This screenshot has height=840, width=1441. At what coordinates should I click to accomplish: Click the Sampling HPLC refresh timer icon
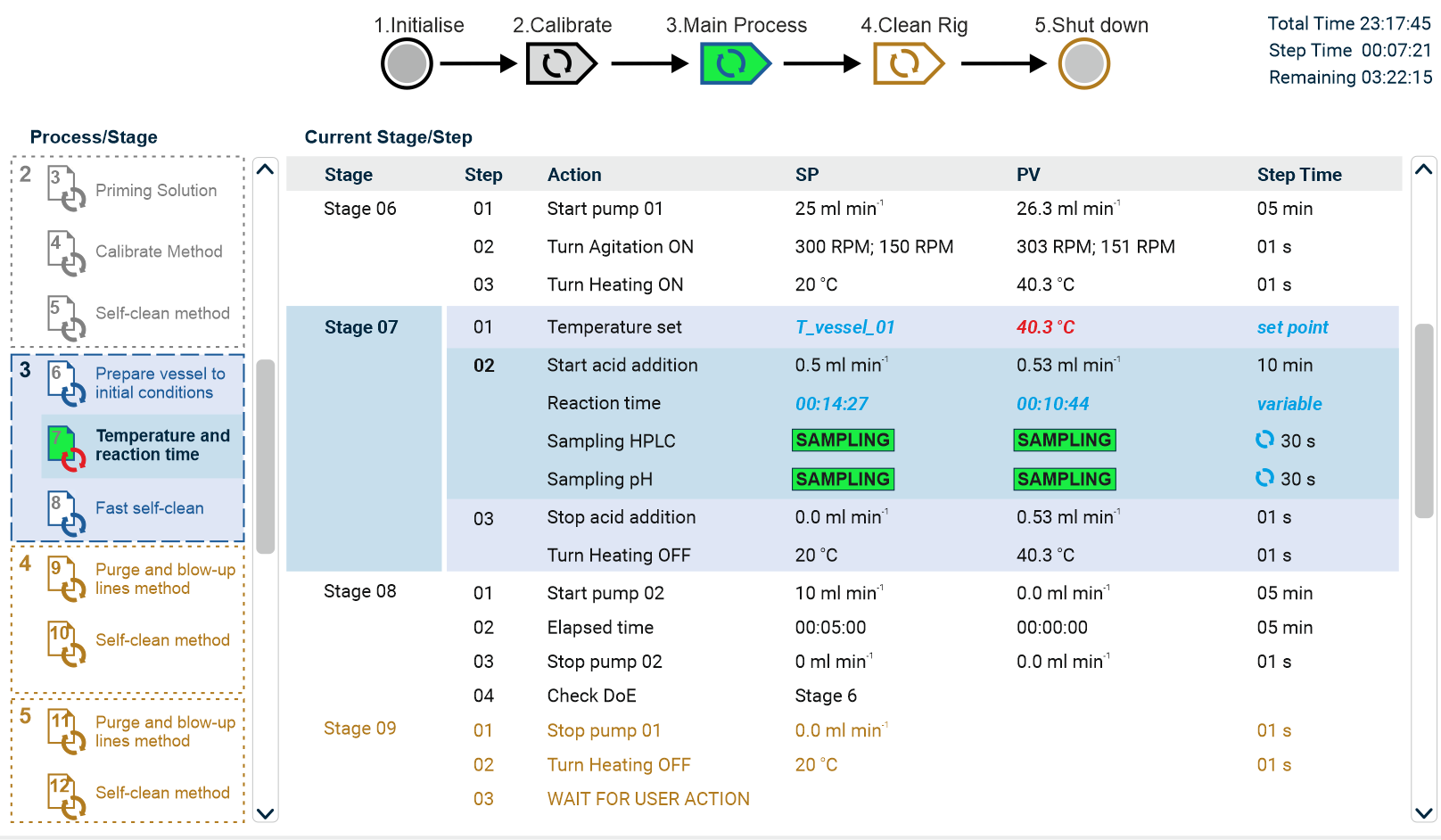tap(1264, 440)
